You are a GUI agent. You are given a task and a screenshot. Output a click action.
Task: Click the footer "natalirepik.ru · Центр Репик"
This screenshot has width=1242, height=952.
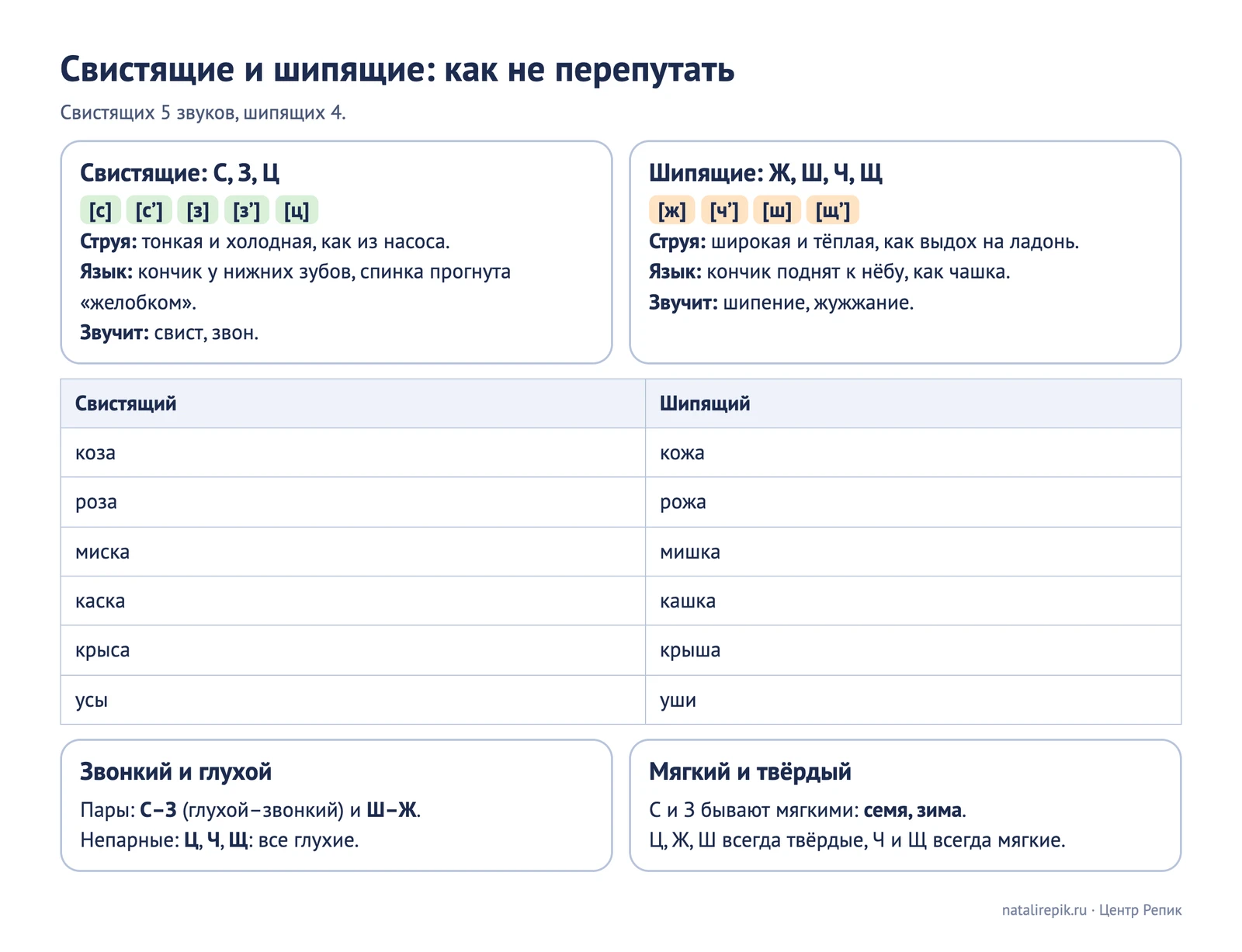[1091, 910]
